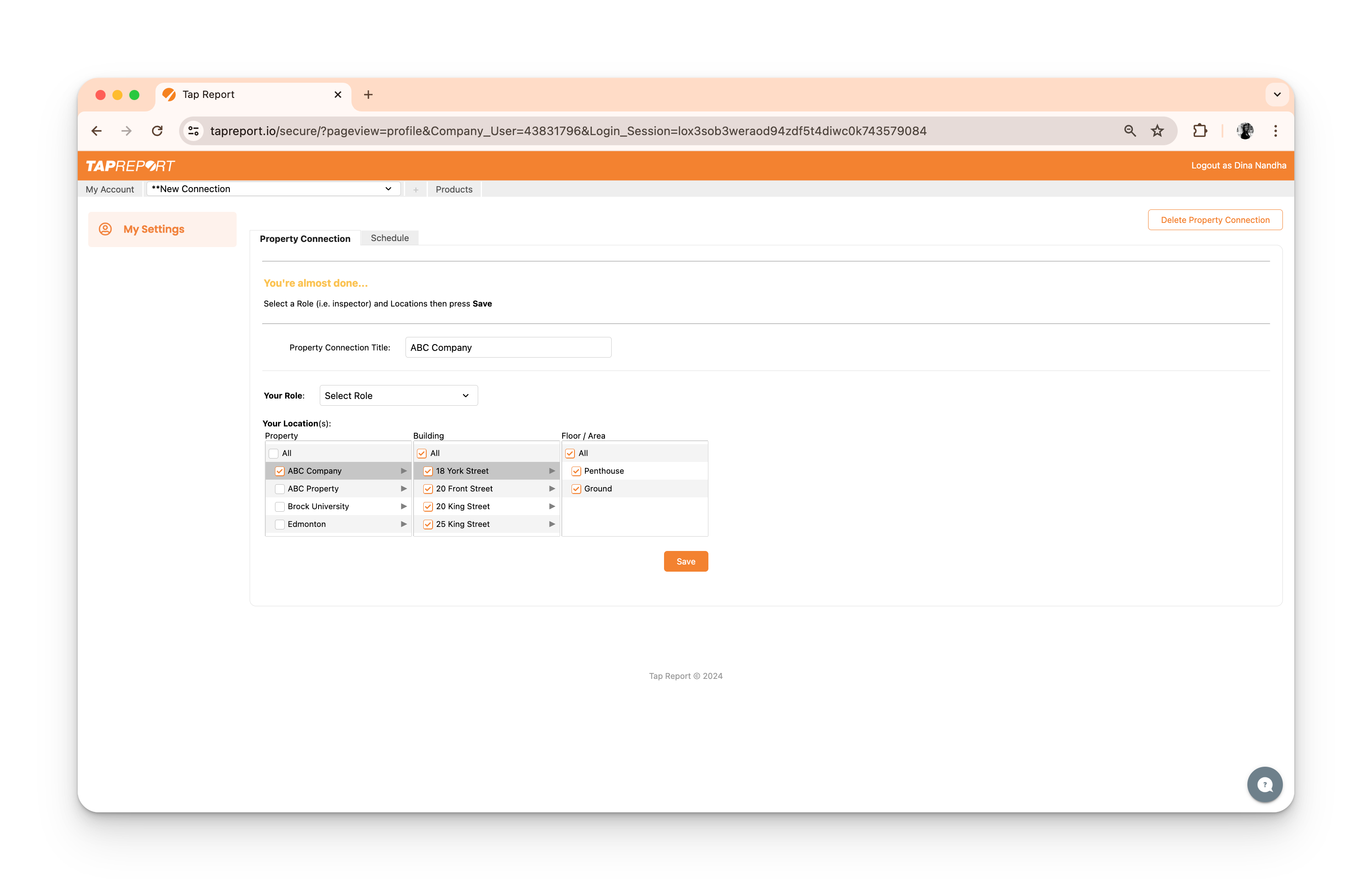Image resolution: width=1372 pixels, height=890 pixels.
Task: Check the Brock University property checkbox
Action: tap(280, 506)
